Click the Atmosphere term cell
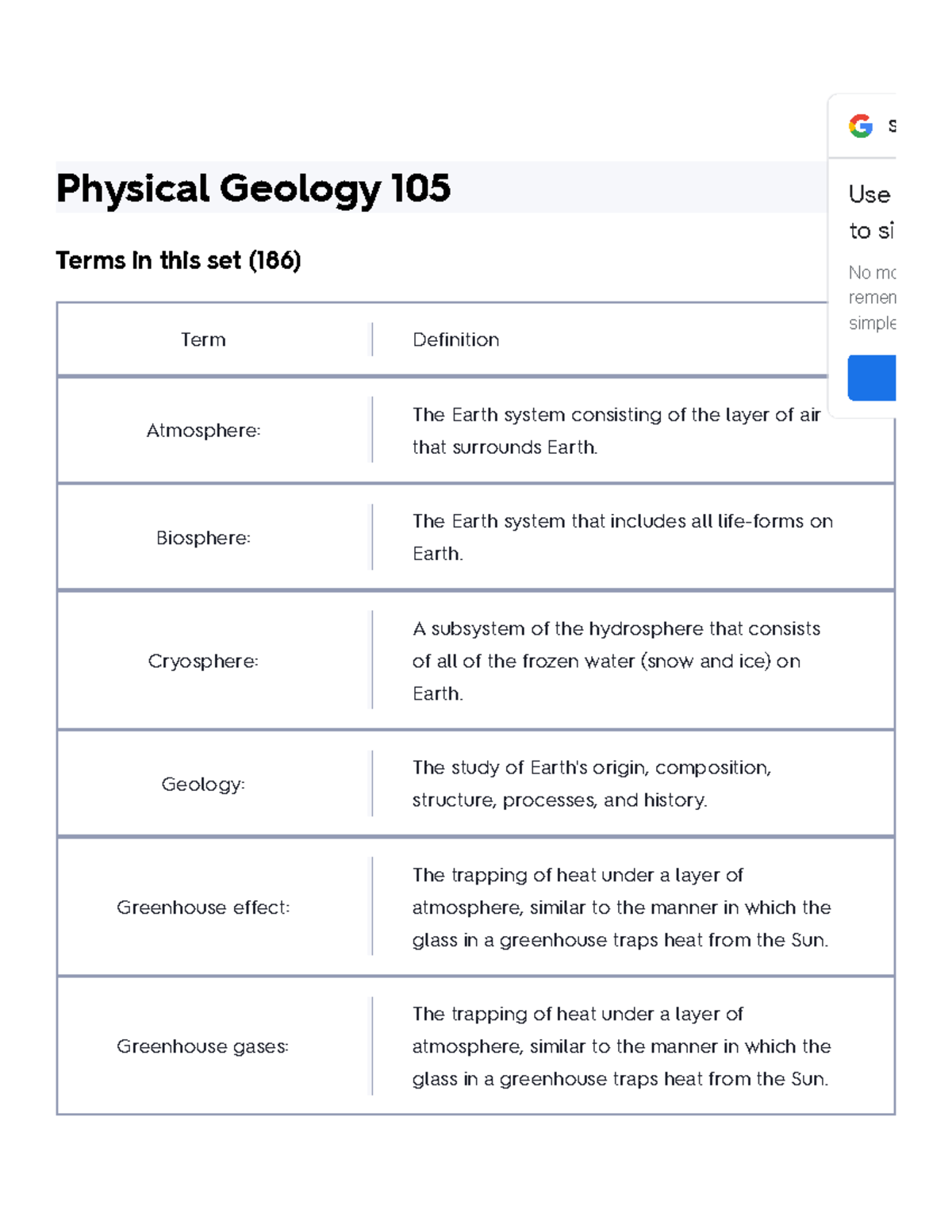Screen dimensions: 952x1232 (x=203, y=431)
